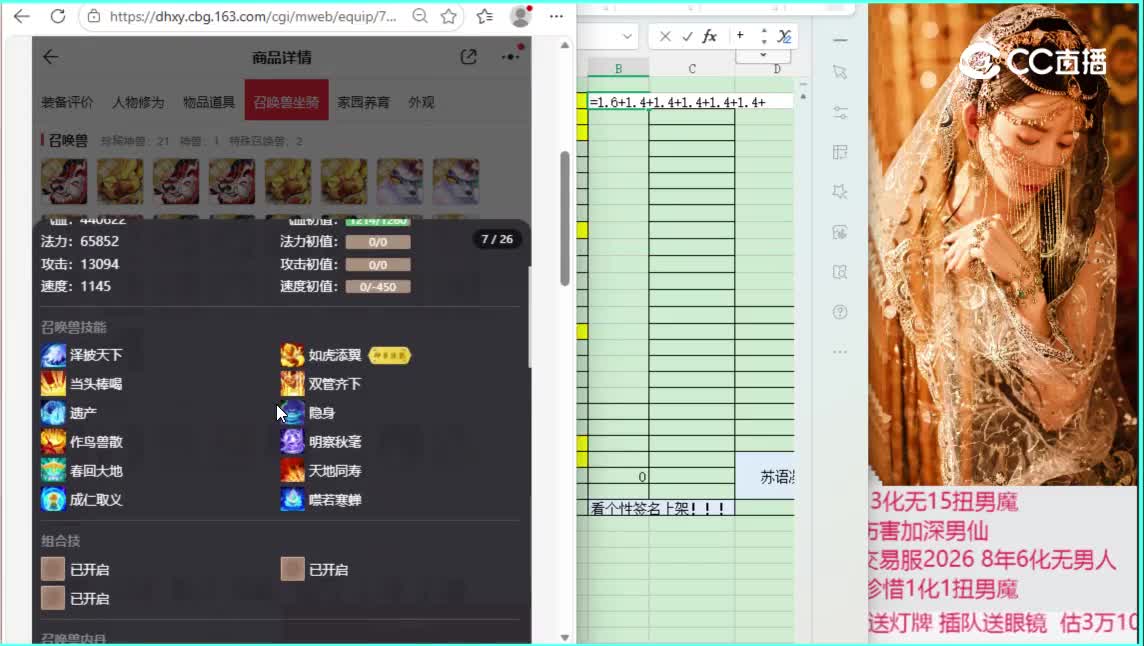Viewport: 1144px width, 646px height.
Task: Select the last purple beast thumbnail in row
Action: [456, 181]
